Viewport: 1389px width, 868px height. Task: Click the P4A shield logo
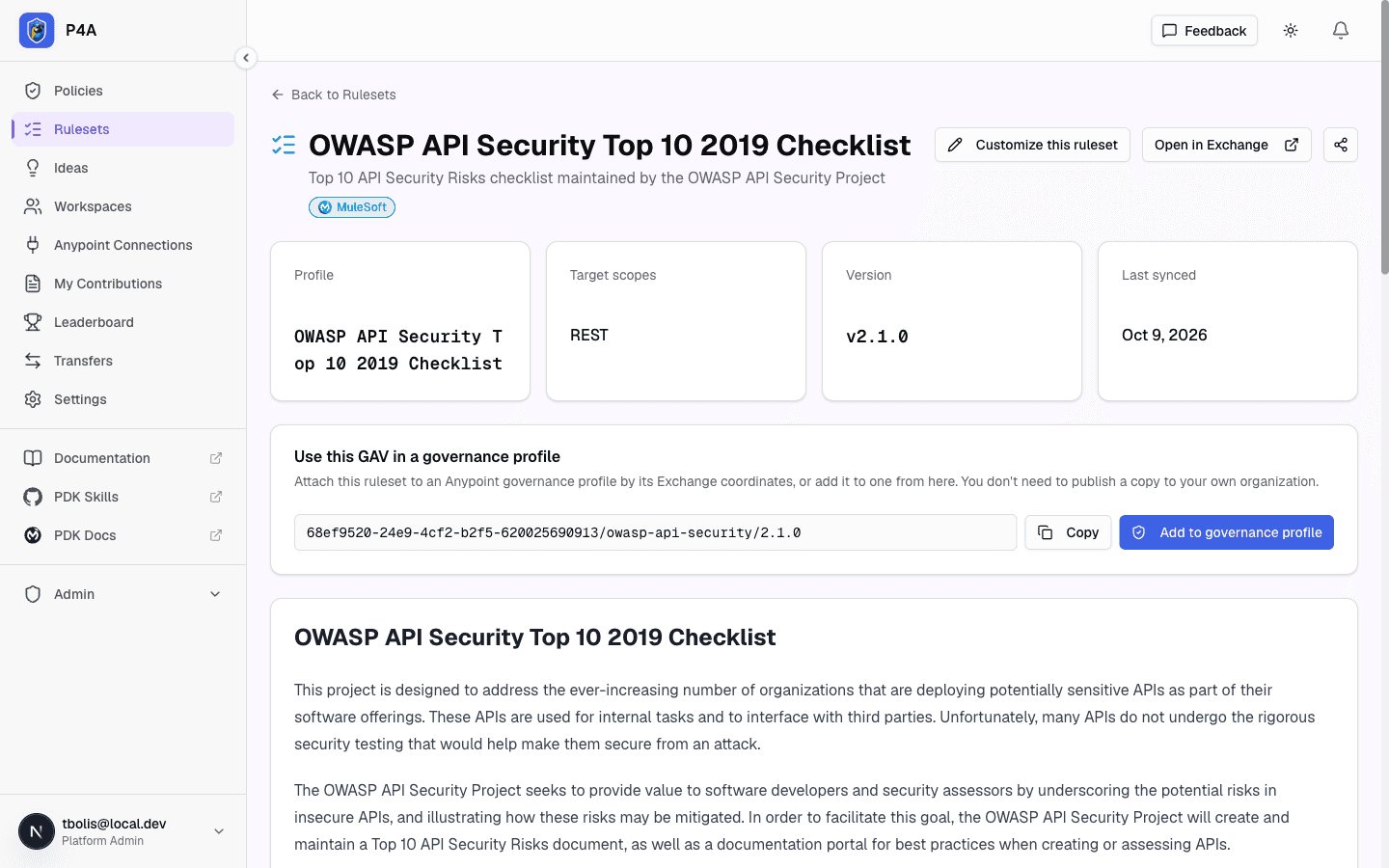(x=37, y=31)
